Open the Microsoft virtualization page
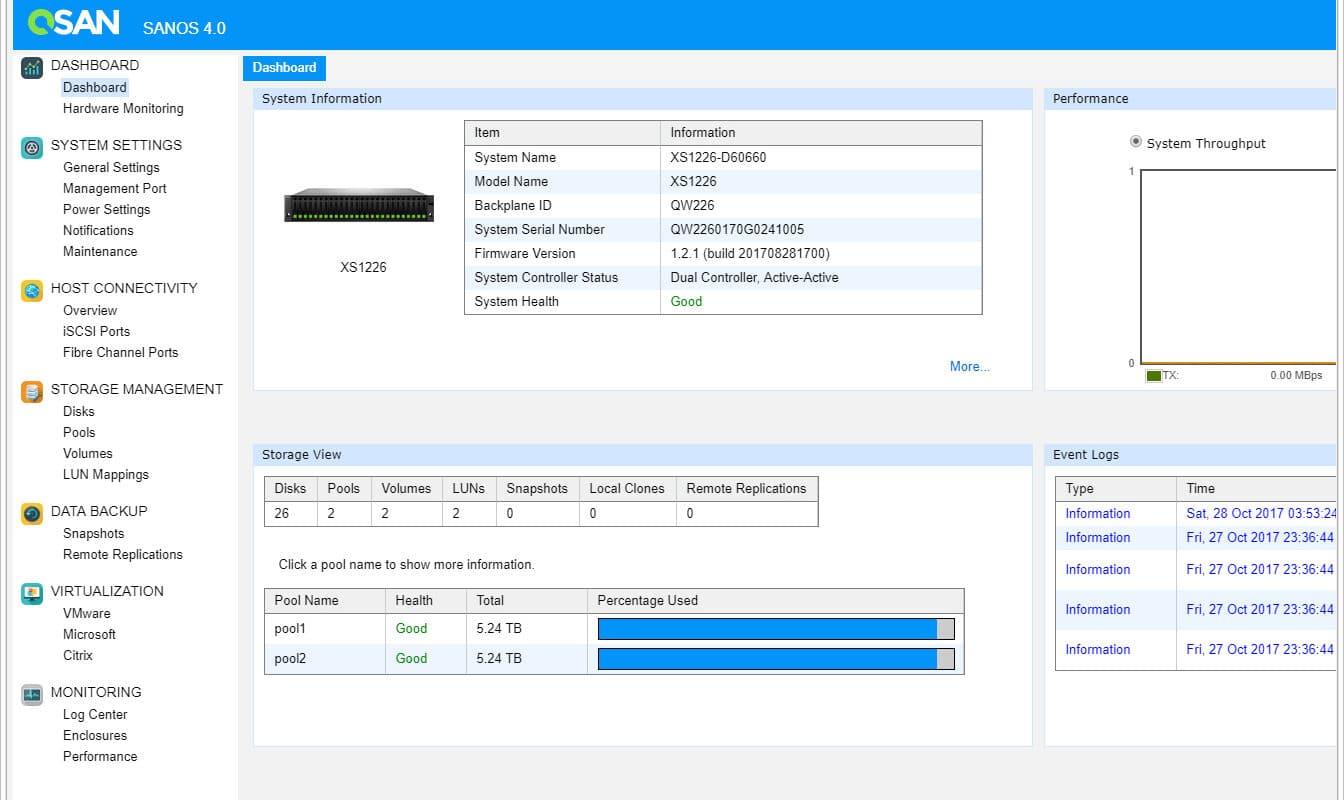Viewport: 1344px width, 800px height. (89, 634)
